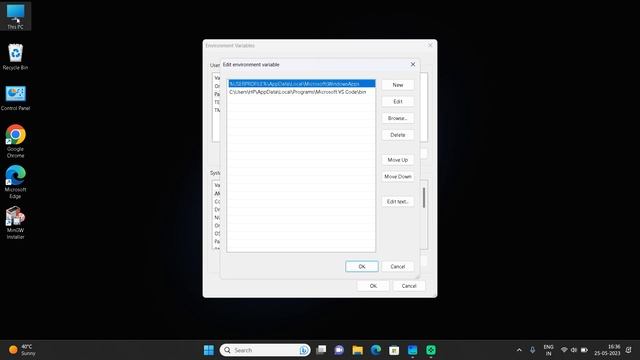Select the %USERPROFILE% WindowsApps path entry
This screenshot has width=640, height=360.
301,84
